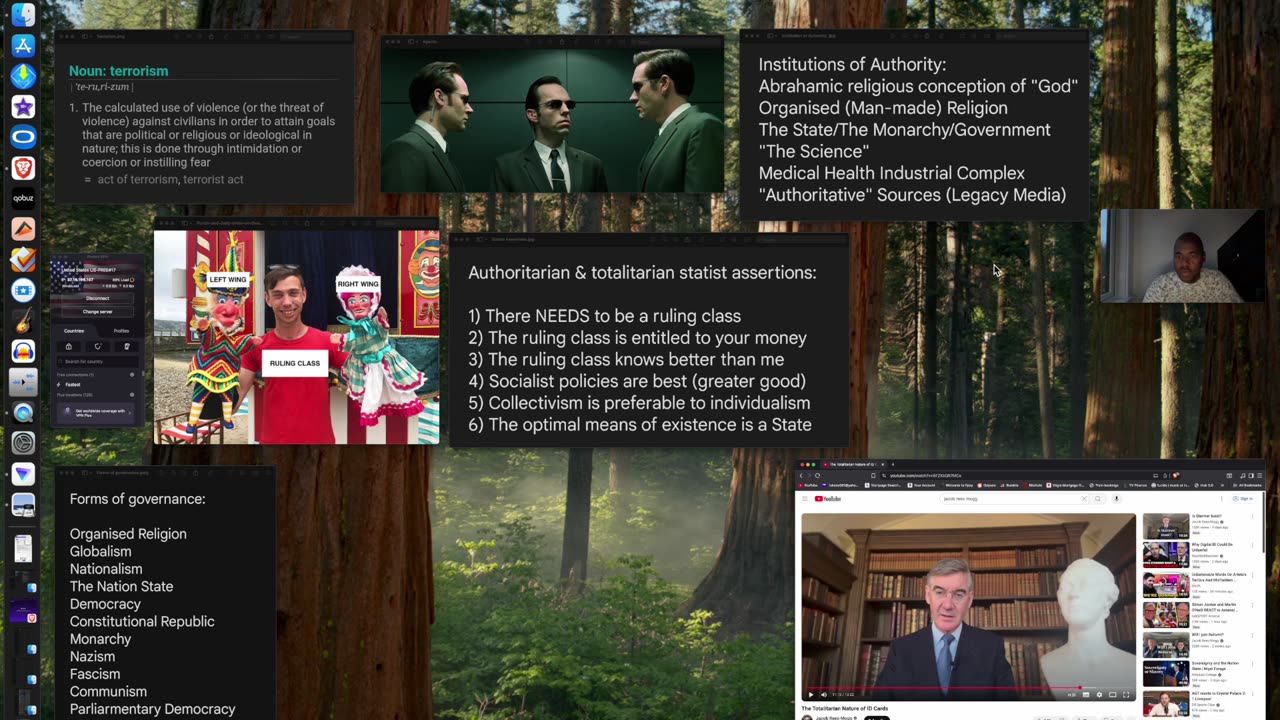1280x720 pixels.
Task: Enter fullscreen on YouTube player
Action: coord(1126,695)
